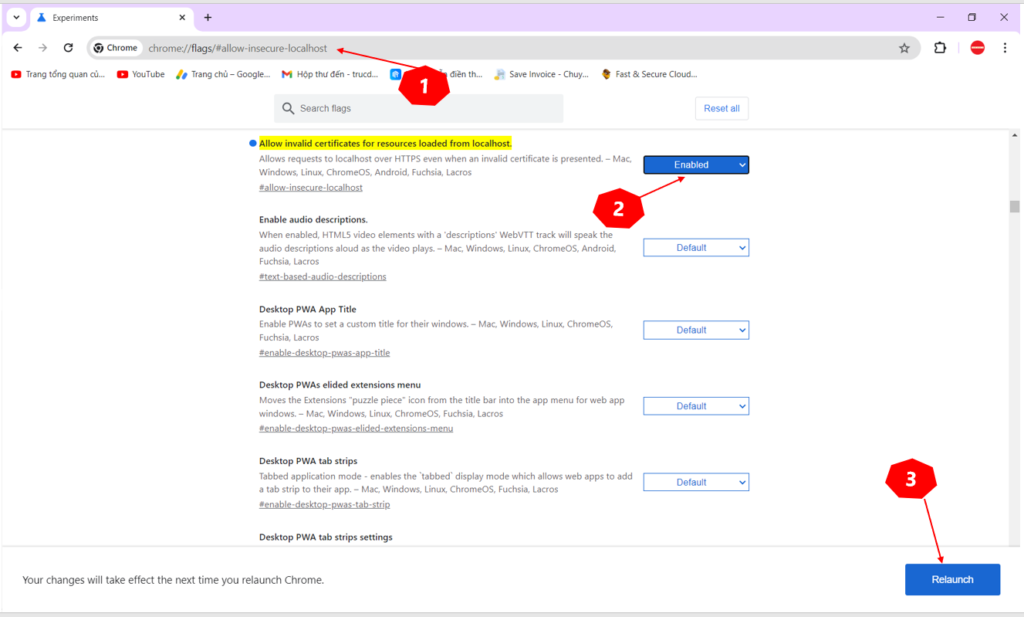Image resolution: width=1024 pixels, height=617 pixels.
Task: Click the Reset all button
Action: pos(722,108)
